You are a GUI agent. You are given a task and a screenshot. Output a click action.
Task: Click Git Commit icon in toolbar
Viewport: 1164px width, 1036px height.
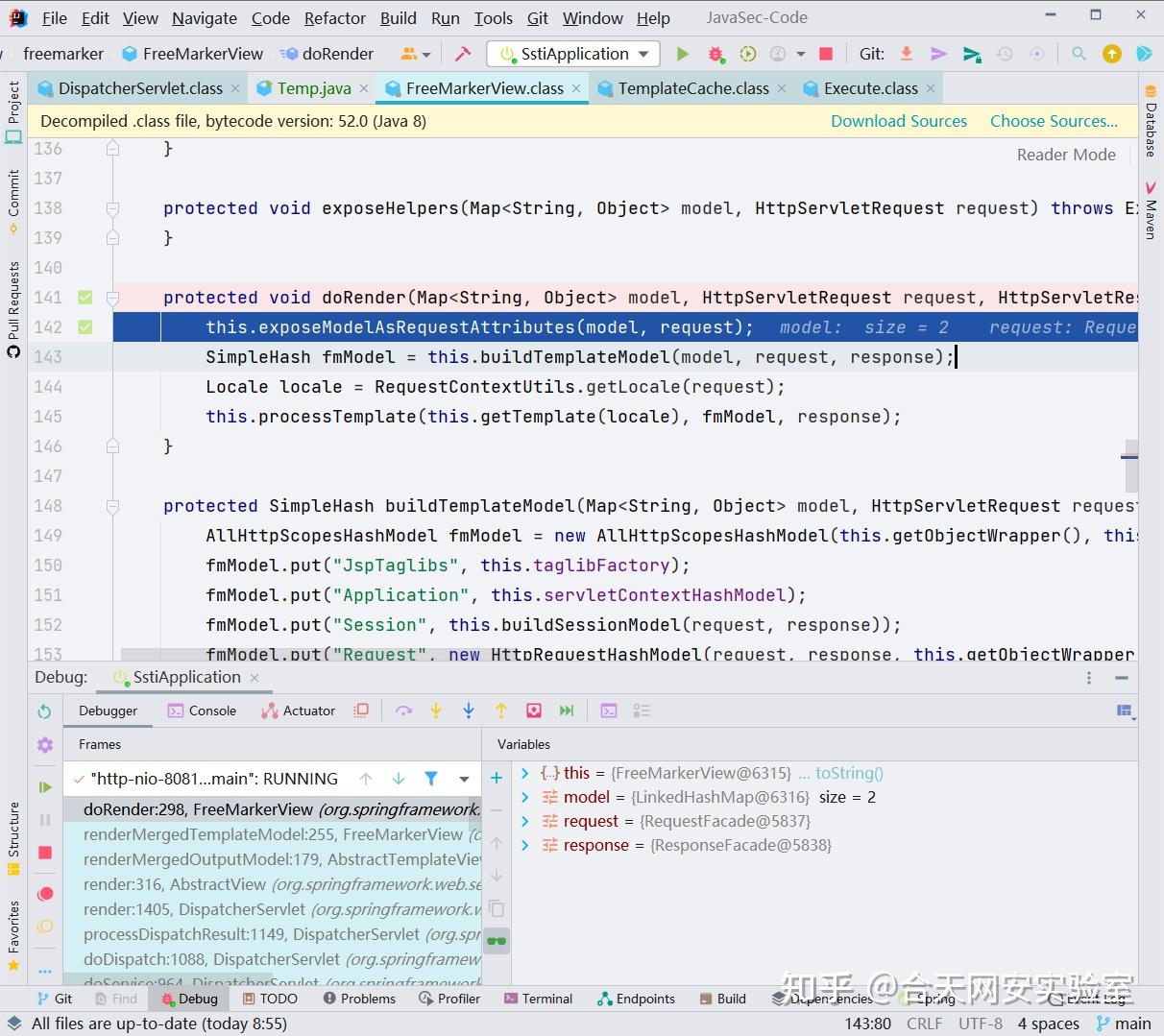click(938, 54)
